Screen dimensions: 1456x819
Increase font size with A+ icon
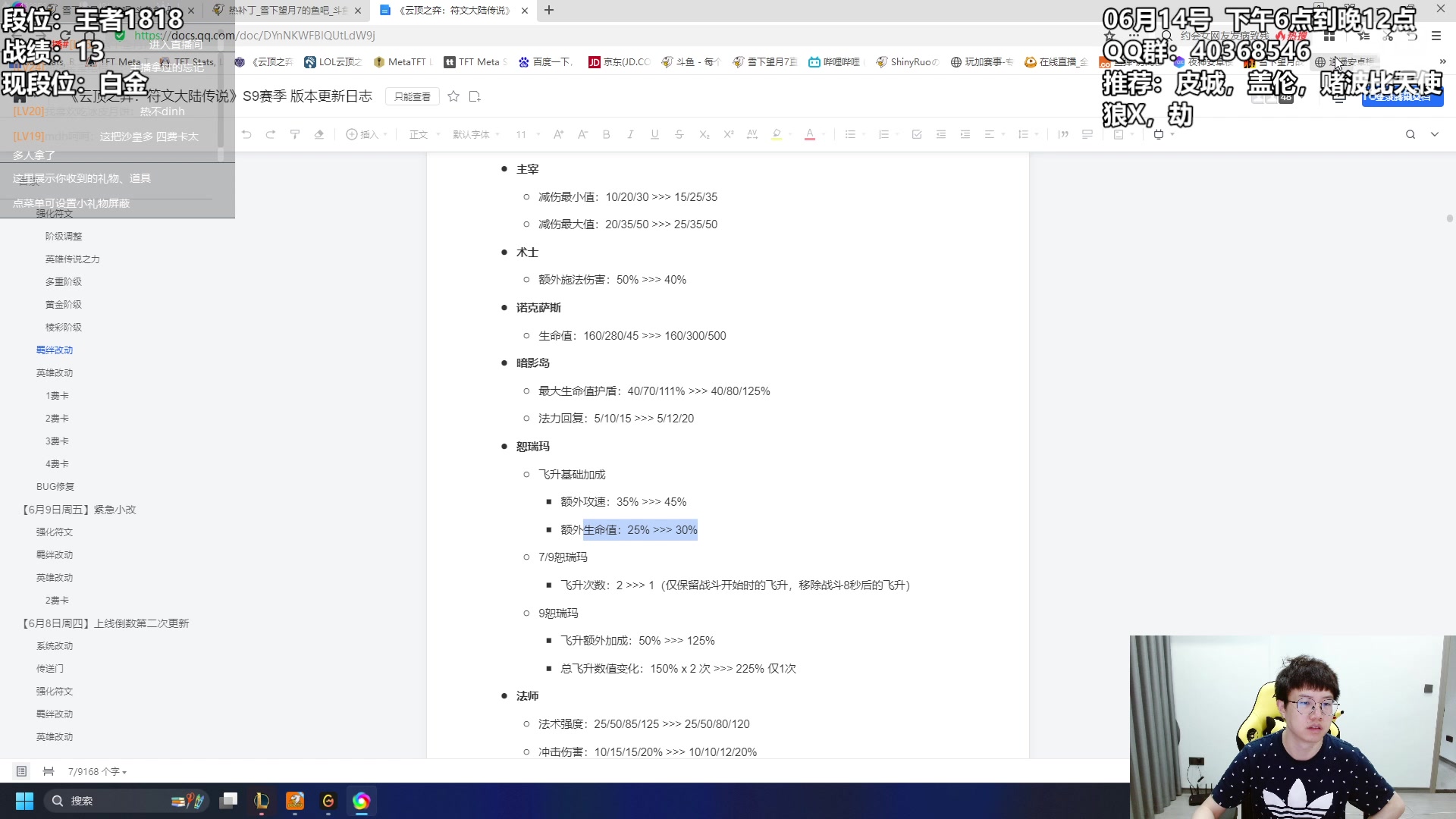point(558,134)
